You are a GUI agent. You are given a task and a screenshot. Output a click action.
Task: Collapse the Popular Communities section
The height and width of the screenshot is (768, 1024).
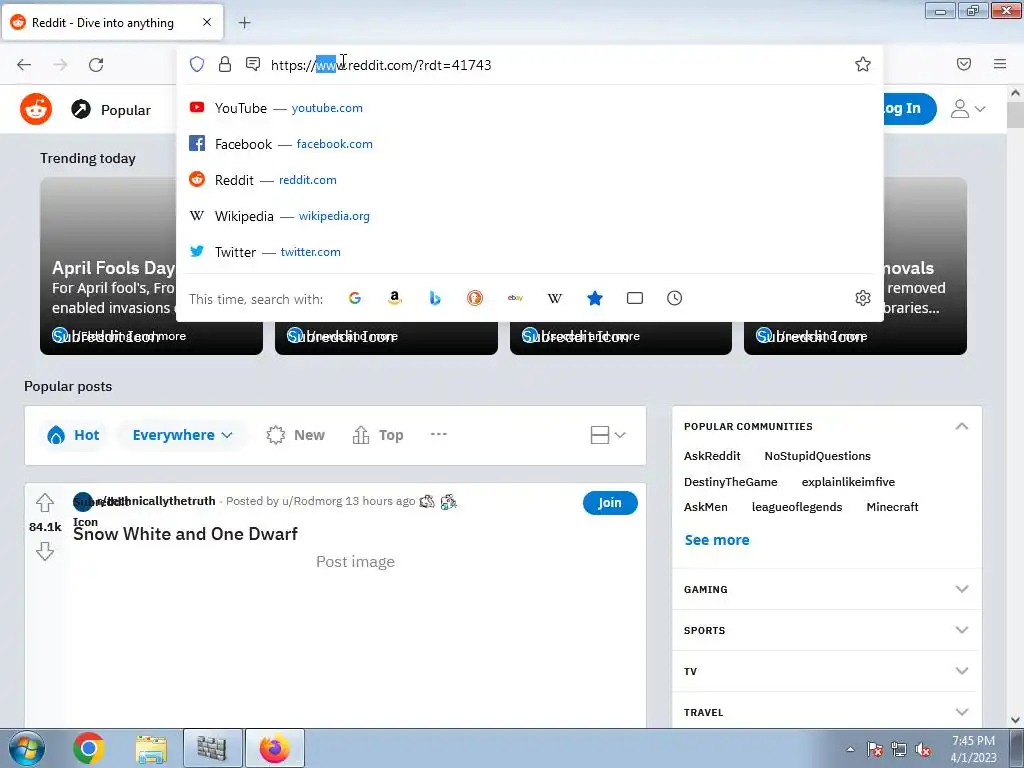coord(961,426)
